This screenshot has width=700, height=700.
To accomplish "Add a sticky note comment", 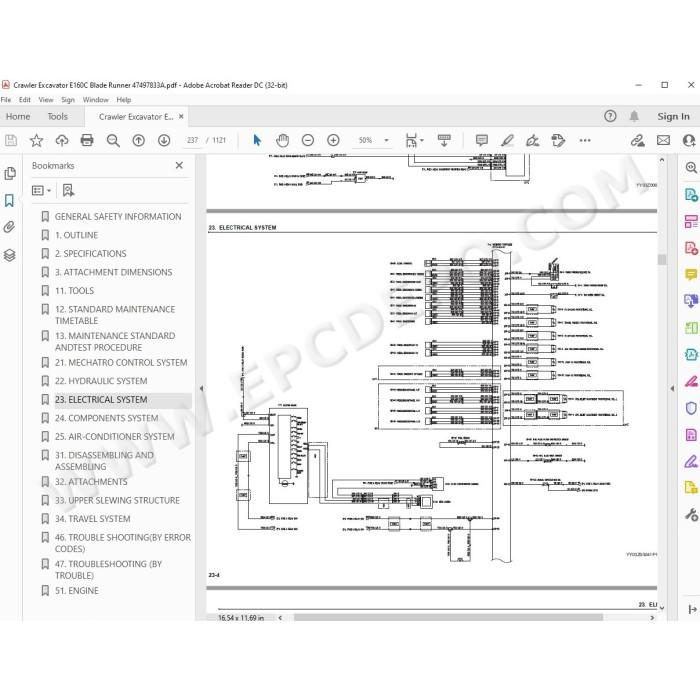I will (x=482, y=141).
